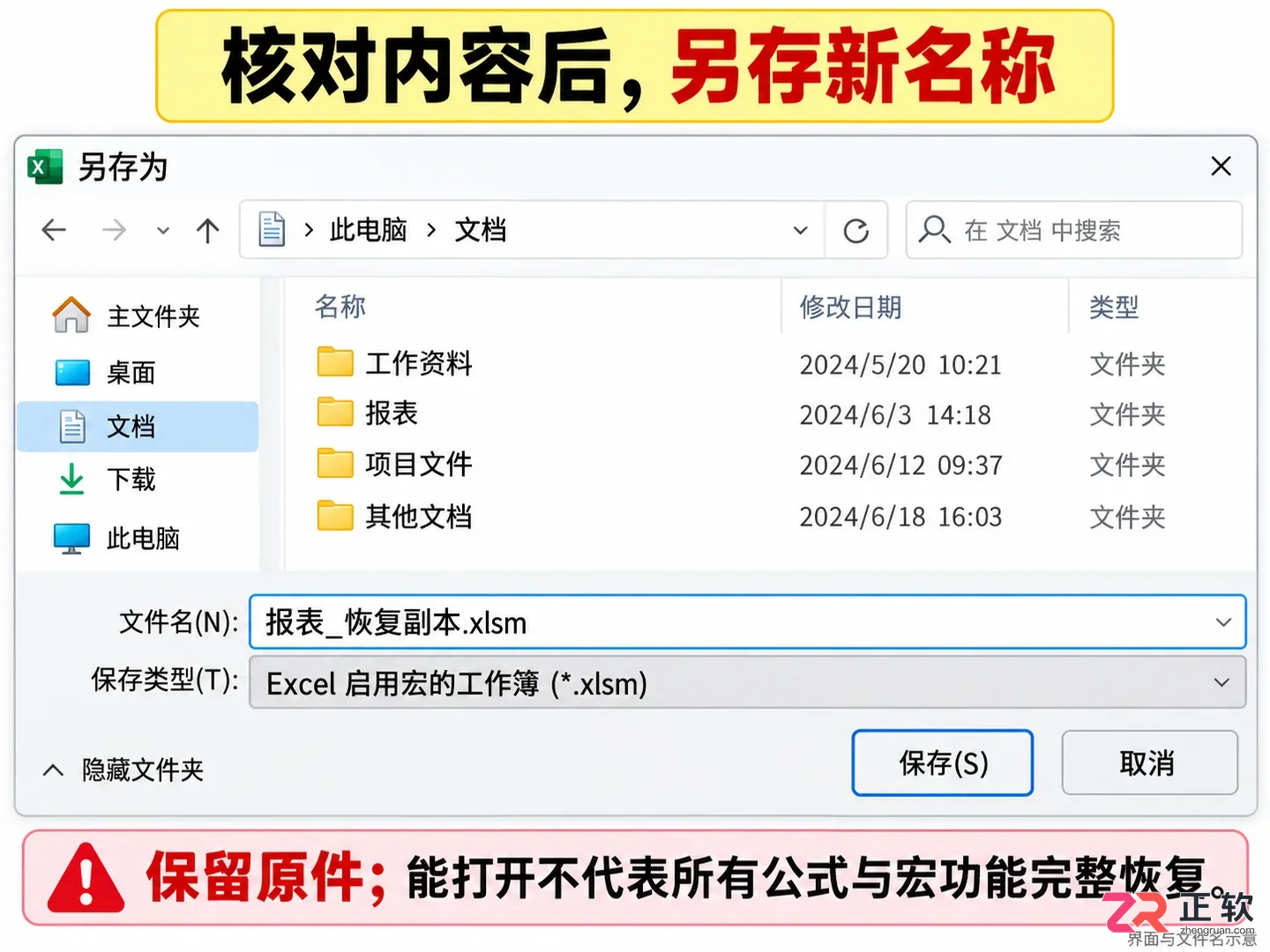
Task: Click 文档 in the address path
Action: tap(481, 230)
